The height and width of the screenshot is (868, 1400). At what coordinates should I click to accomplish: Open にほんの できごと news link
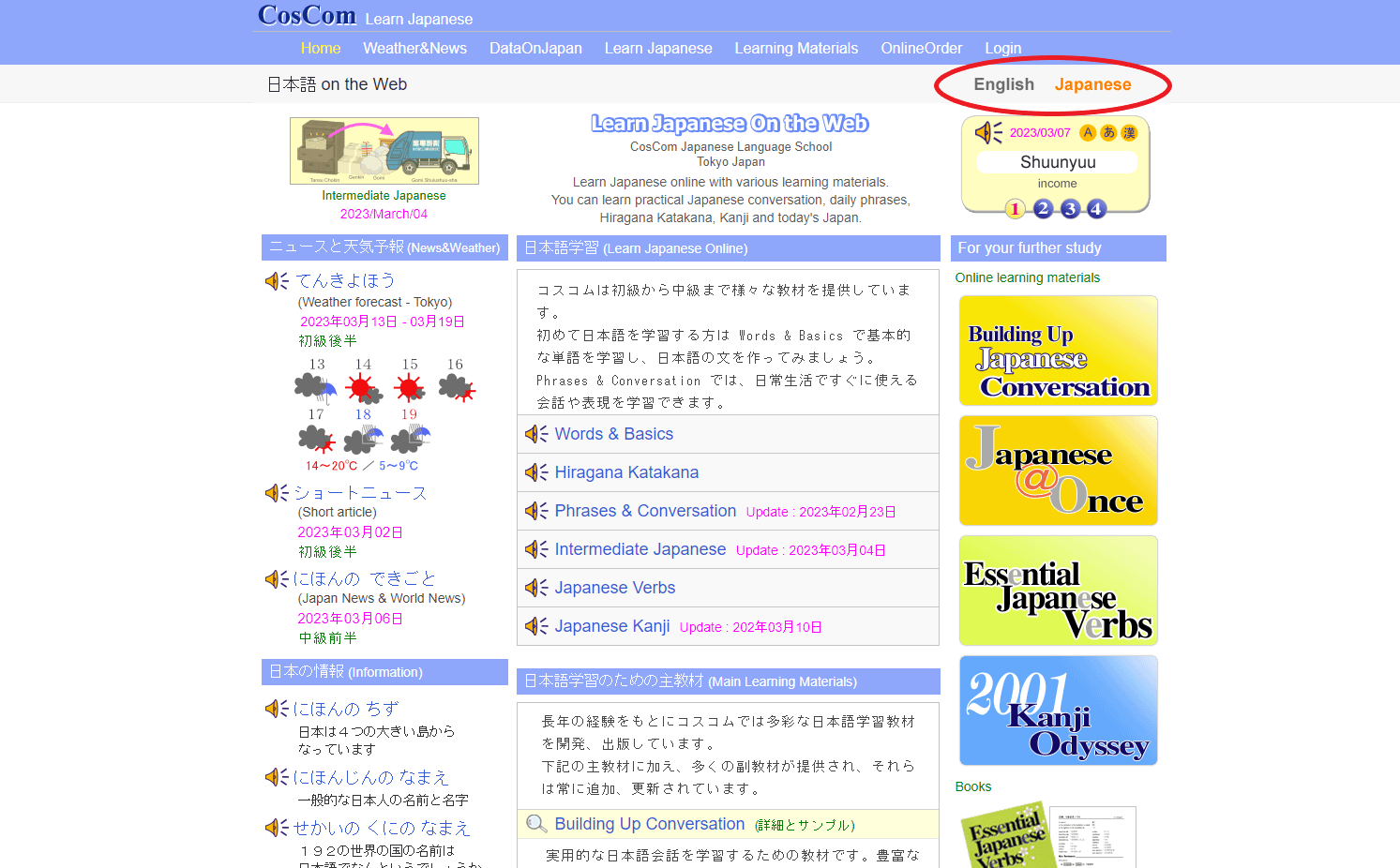(x=364, y=579)
